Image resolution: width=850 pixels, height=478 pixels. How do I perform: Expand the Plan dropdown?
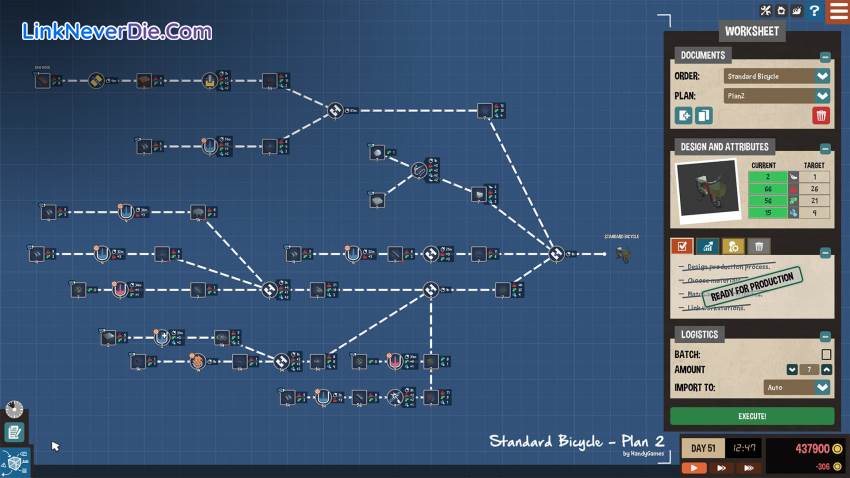822,96
